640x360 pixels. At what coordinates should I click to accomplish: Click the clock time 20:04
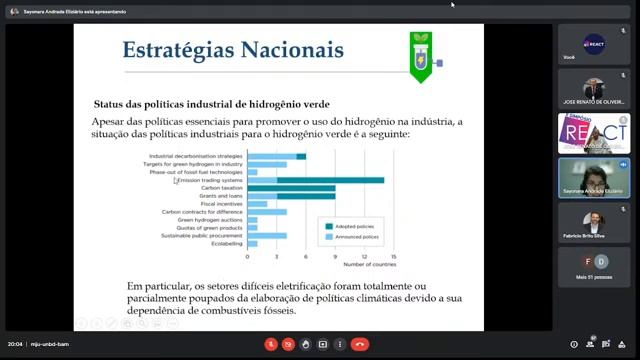[15, 344]
